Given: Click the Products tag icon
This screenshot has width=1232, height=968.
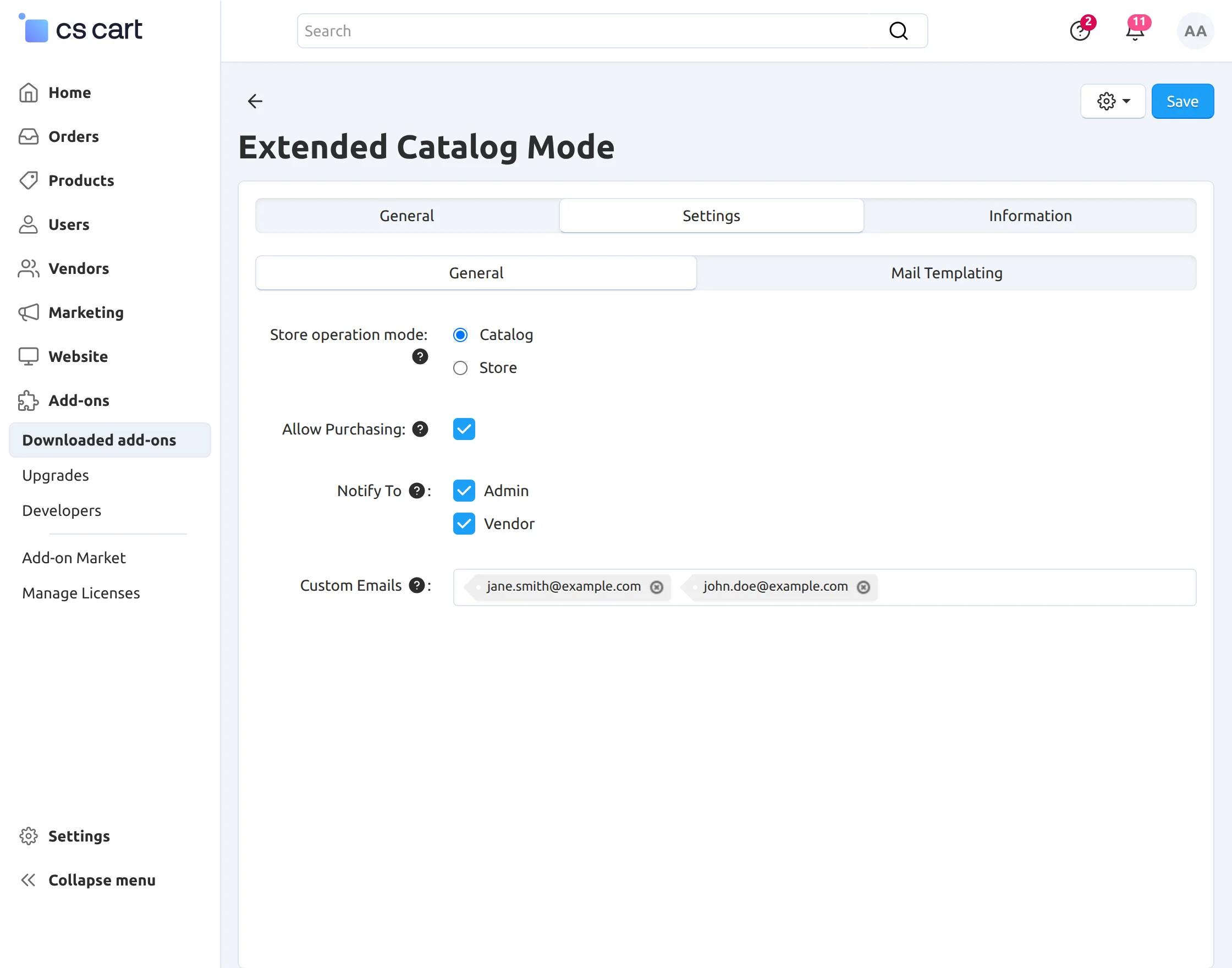Looking at the screenshot, I should pyautogui.click(x=29, y=180).
